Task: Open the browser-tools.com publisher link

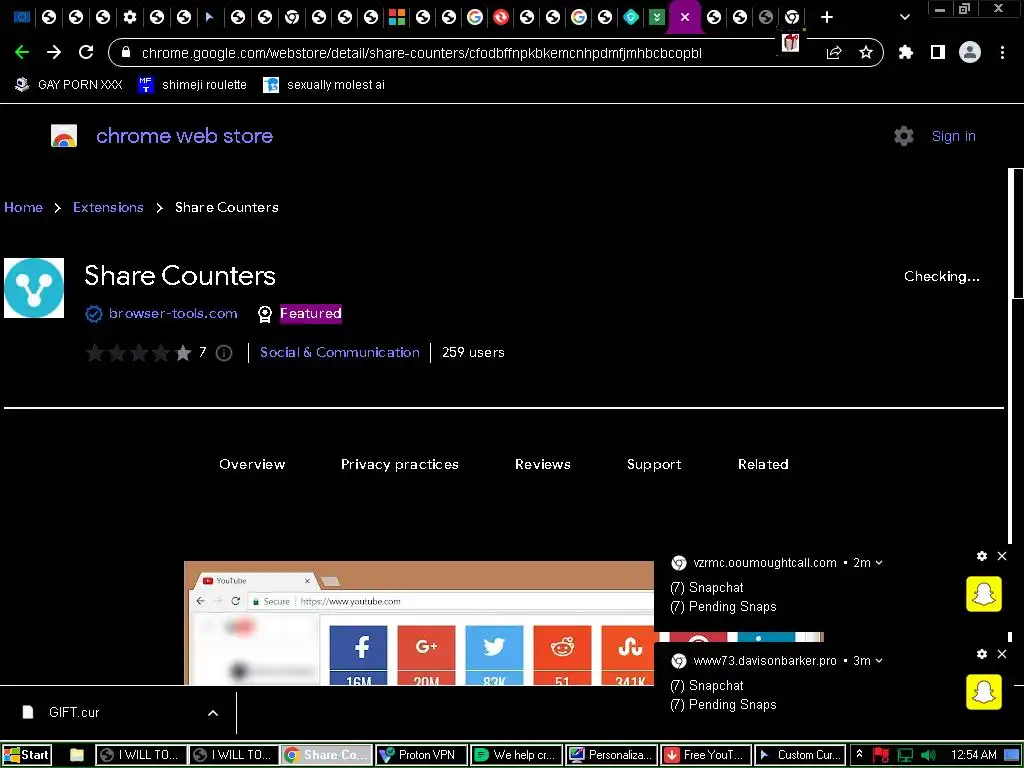Action: (x=173, y=313)
